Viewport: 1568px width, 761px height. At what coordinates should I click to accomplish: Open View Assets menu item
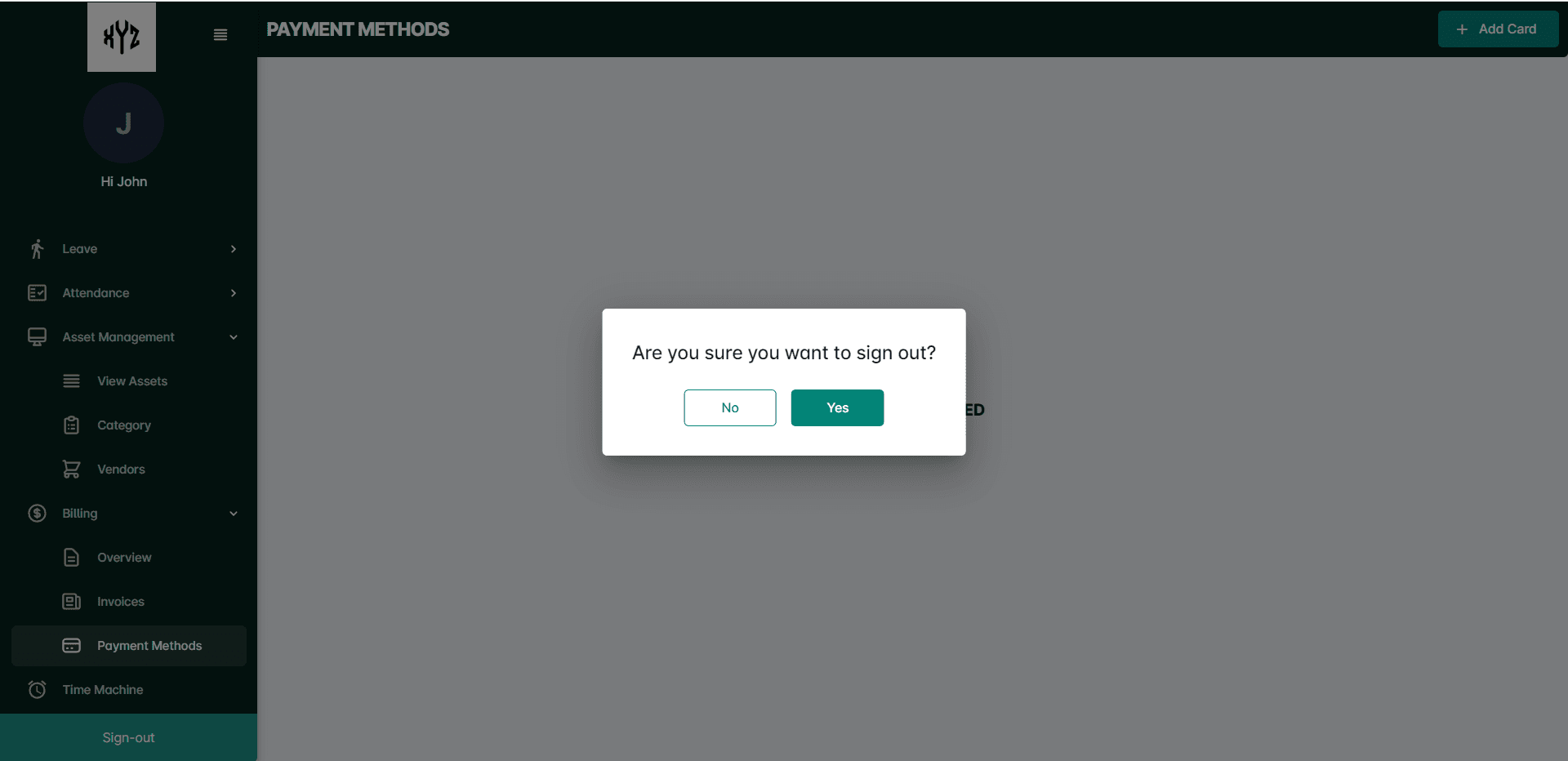pyautogui.click(x=131, y=381)
